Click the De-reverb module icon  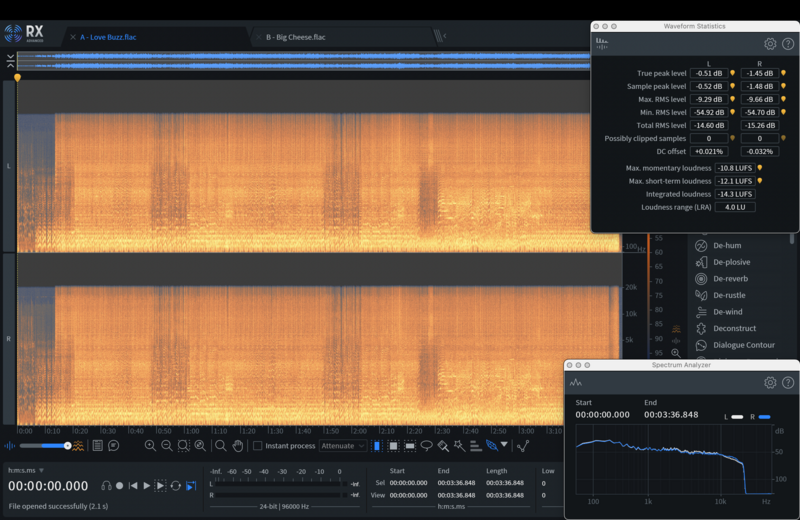[x=701, y=279]
